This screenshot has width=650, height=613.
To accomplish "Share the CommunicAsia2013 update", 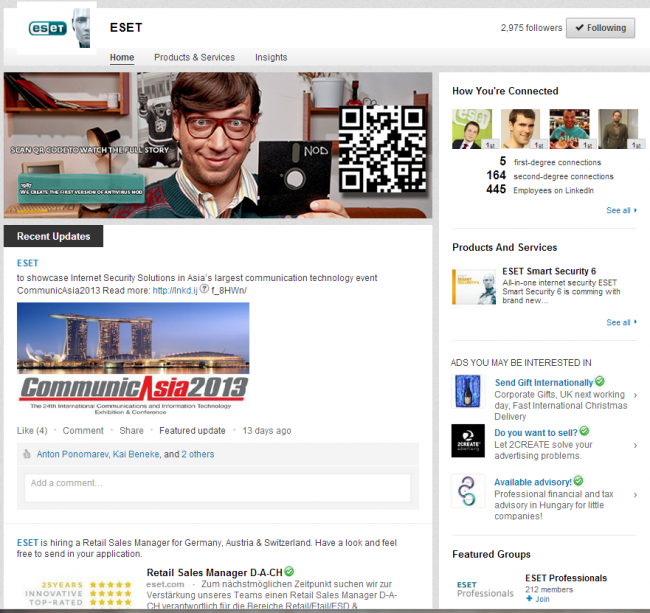I will click(x=131, y=431).
